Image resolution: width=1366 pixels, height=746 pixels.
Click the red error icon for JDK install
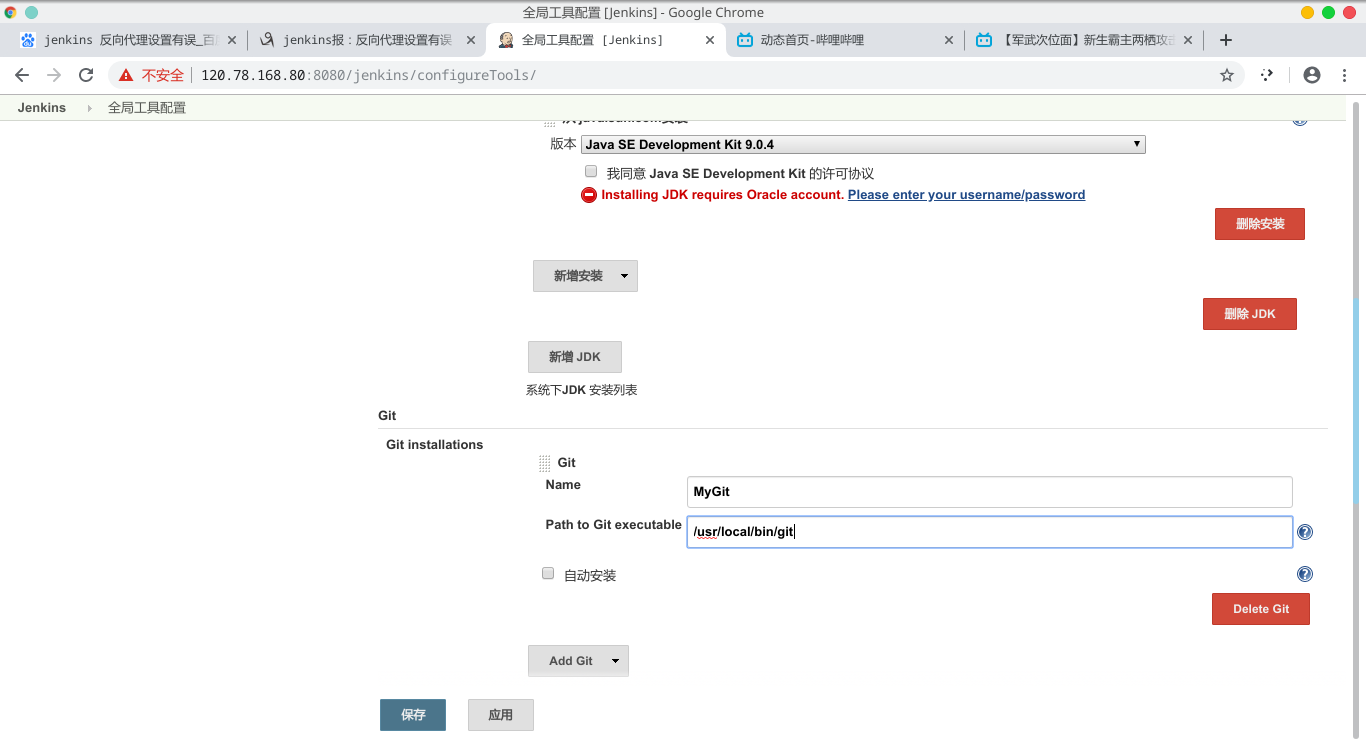[589, 195]
